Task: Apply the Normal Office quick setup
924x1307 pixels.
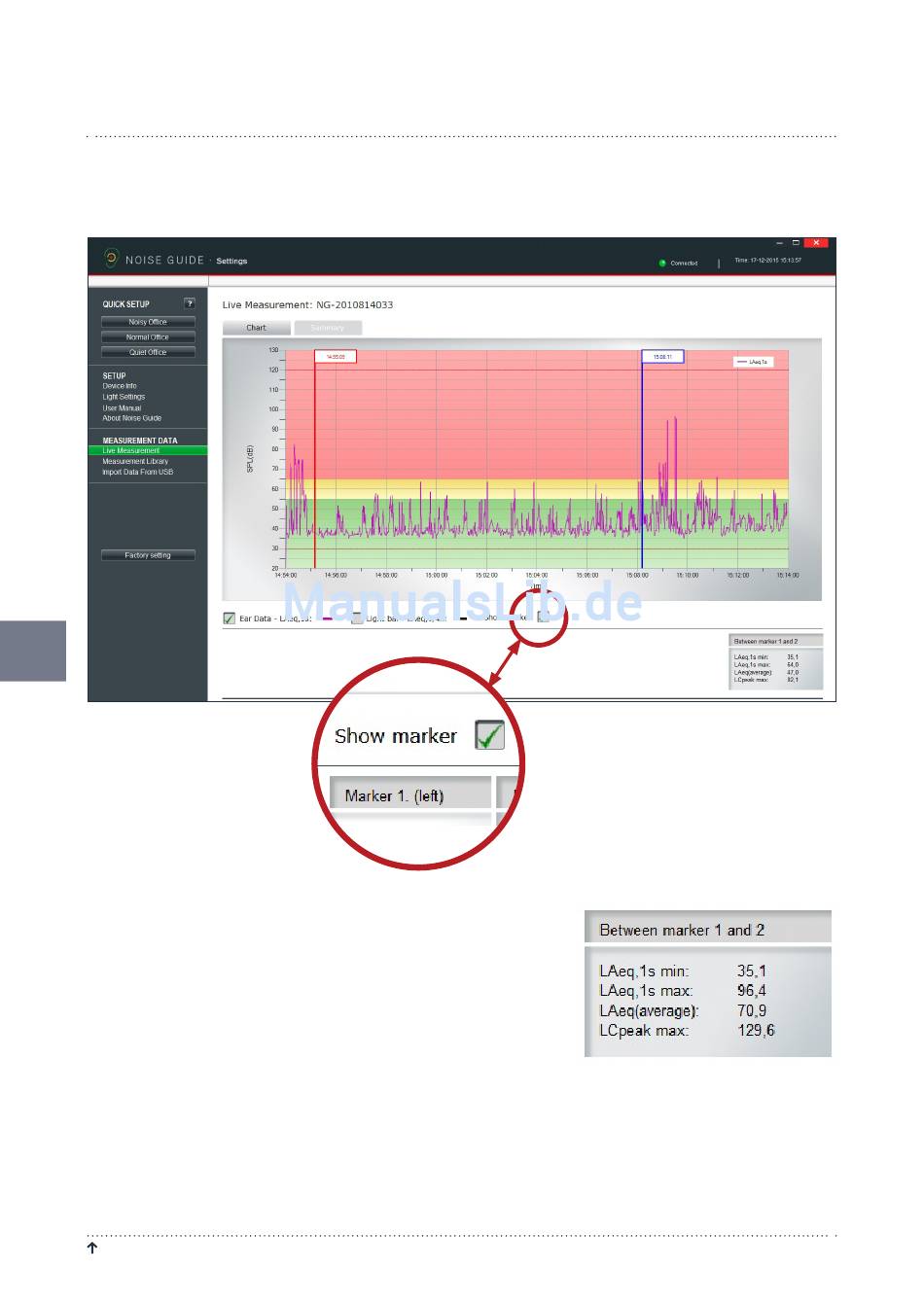Action: pyautogui.click(x=148, y=337)
